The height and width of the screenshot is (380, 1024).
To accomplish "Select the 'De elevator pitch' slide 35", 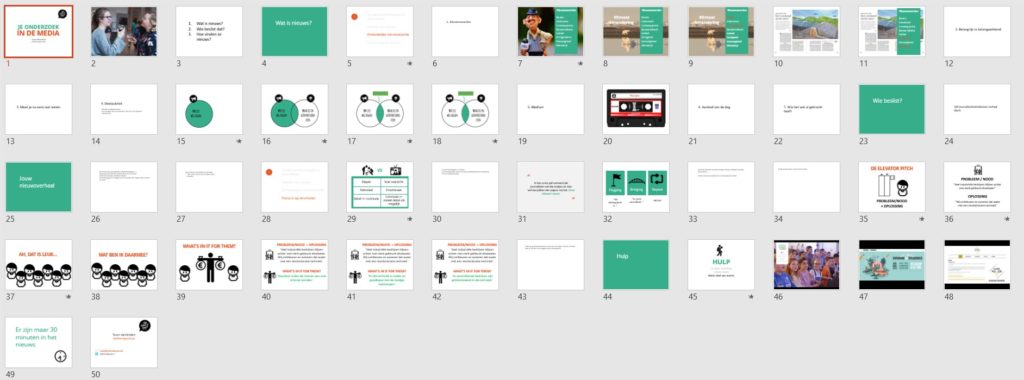I will (892, 187).
